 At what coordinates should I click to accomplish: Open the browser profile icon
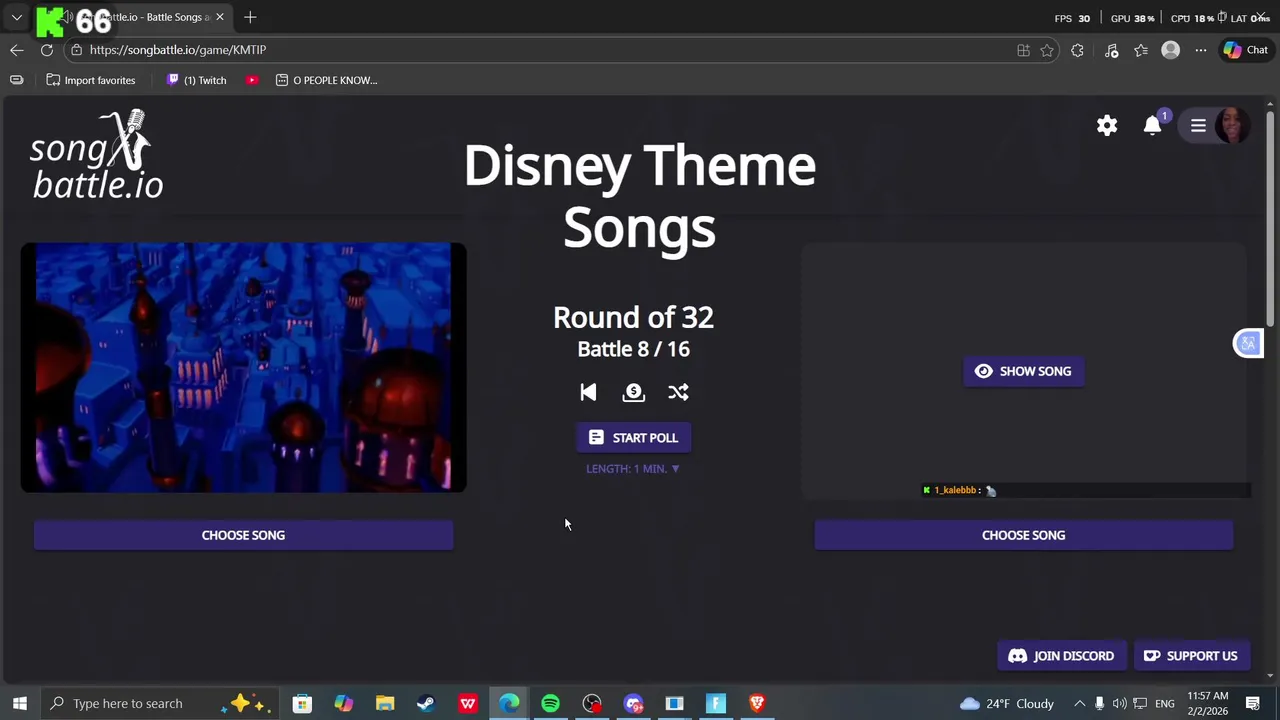[x=1170, y=50]
